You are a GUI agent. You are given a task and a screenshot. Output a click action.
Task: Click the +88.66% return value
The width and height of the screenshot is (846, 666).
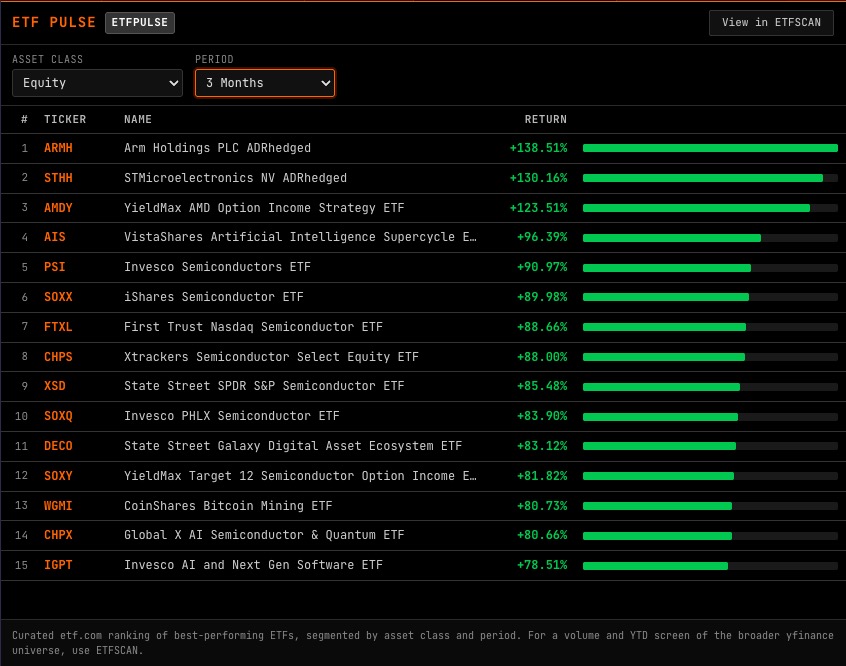click(x=542, y=327)
